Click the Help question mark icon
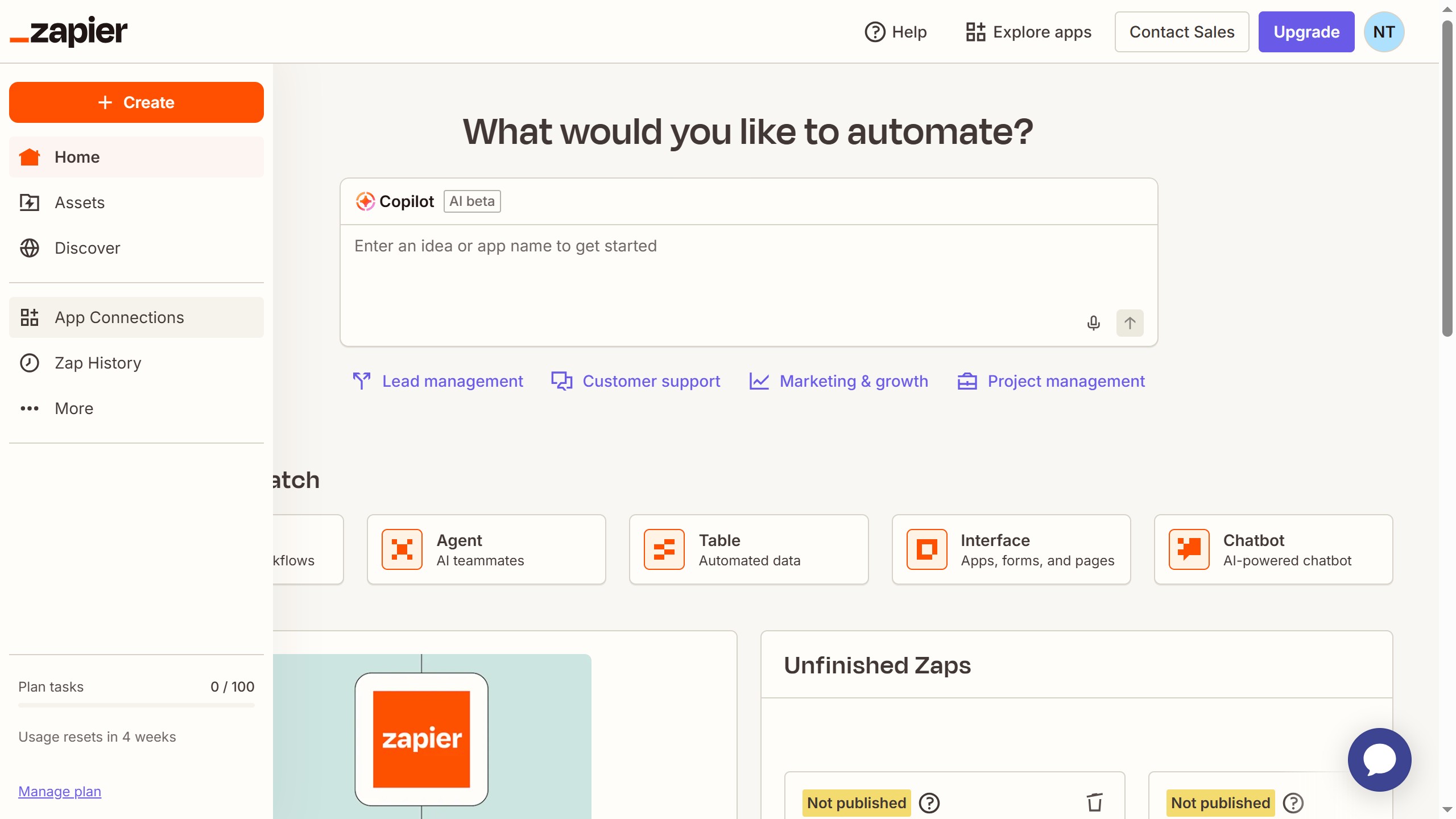 [875, 32]
